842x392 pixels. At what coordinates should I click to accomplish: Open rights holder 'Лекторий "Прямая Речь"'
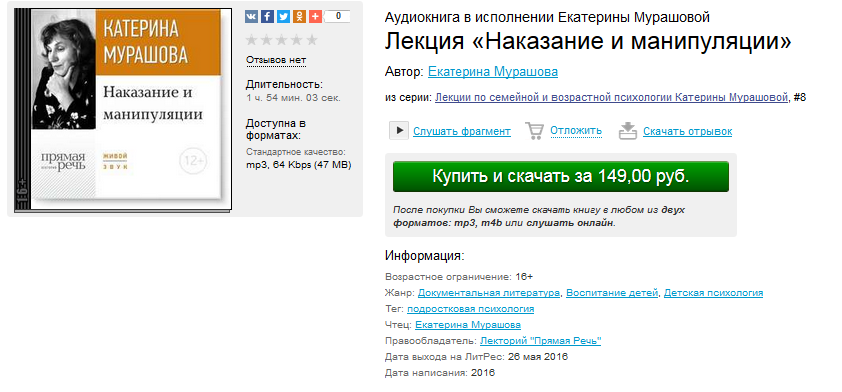coord(540,341)
